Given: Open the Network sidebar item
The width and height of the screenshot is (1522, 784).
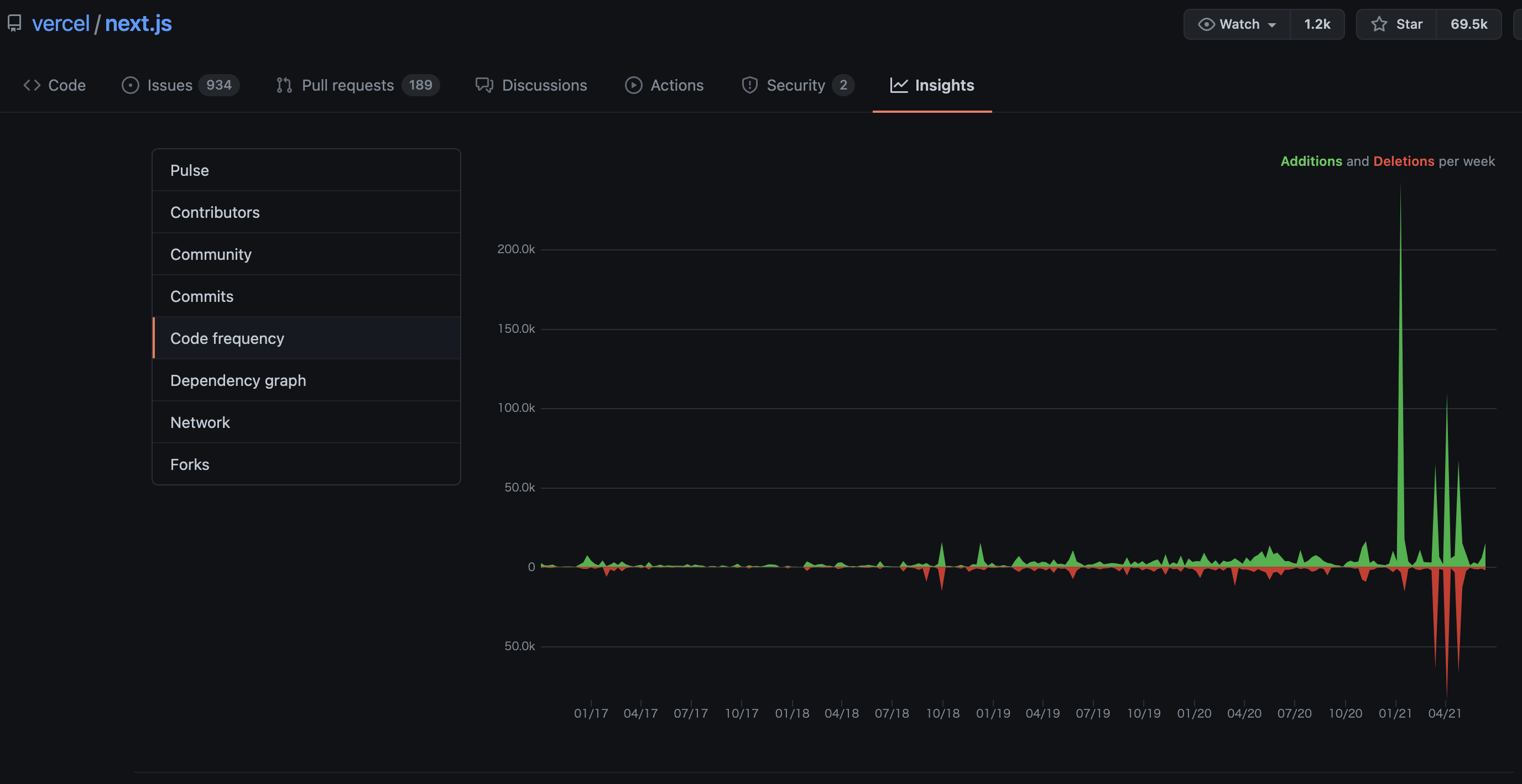Looking at the screenshot, I should [200, 422].
